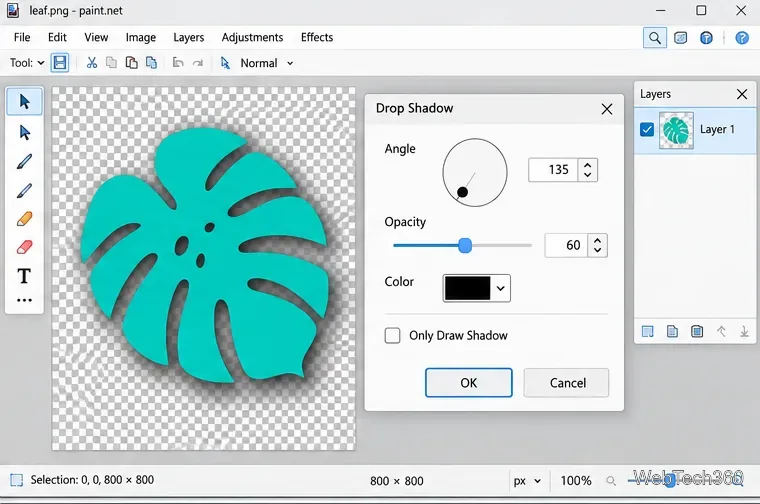This screenshot has height=504, width=760.
Task: Move layer down arrow icon
Action: [x=744, y=331]
